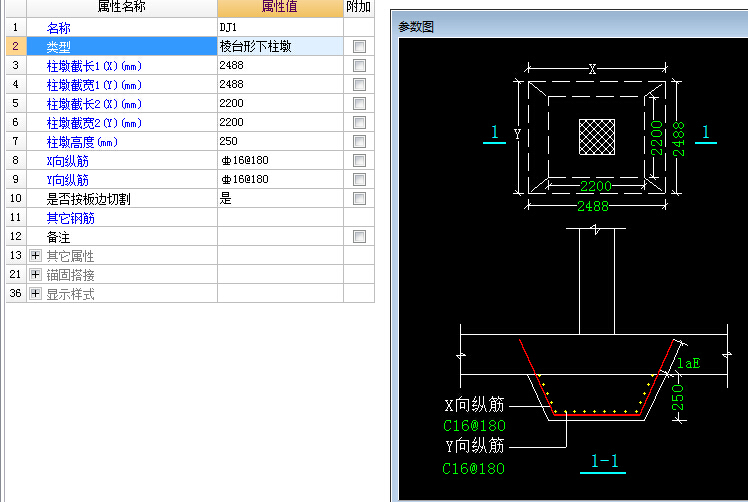This screenshot has height=502, width=748.
Task: Enable the 附加 checkbox for 柱墩截长2 (X)
Action: click(359, 104)
